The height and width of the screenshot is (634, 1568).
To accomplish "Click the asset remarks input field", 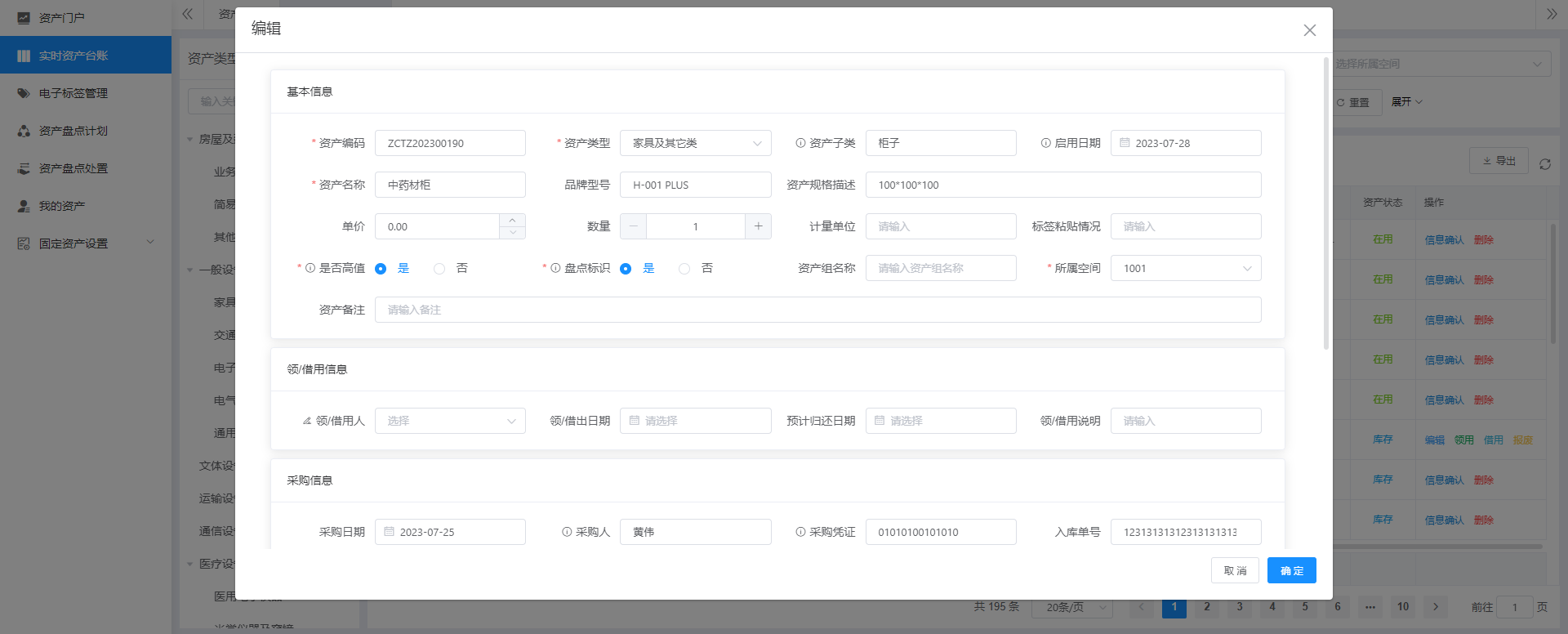I will pyautogui.click(x=817, y=310).
